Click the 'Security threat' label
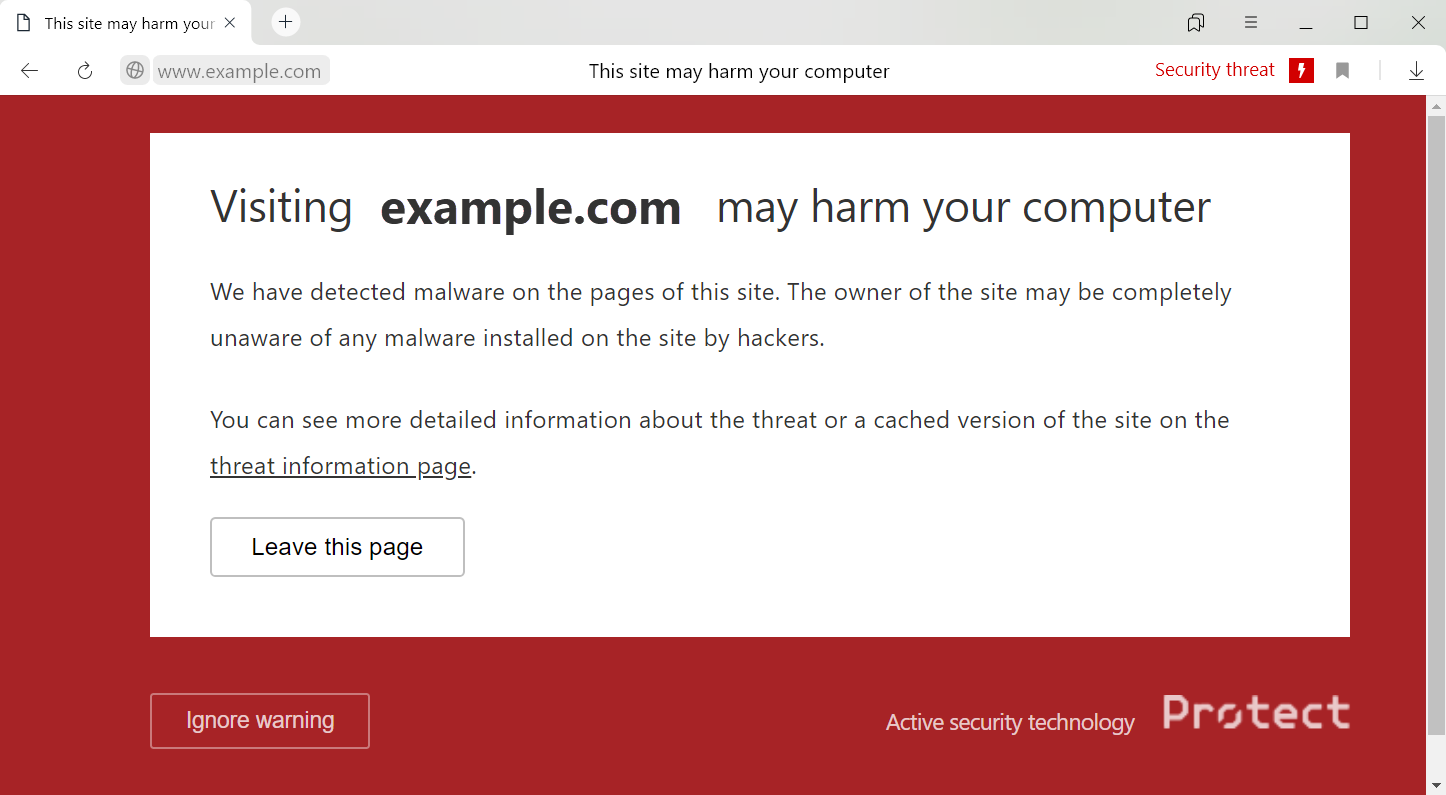This screenshot has height=795, width=1446. pos(1214,70)
